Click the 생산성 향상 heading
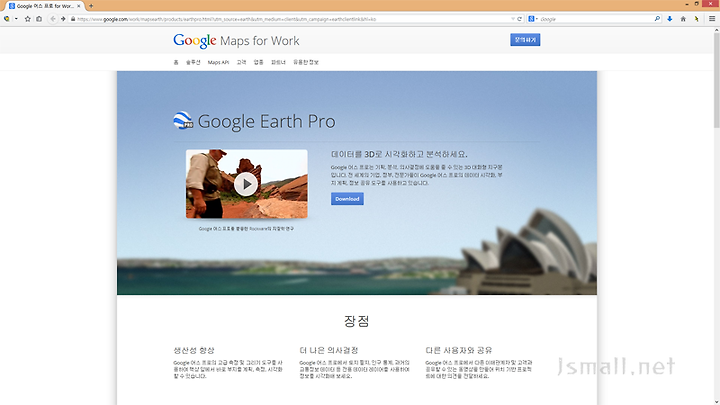 tap(194, 350)
